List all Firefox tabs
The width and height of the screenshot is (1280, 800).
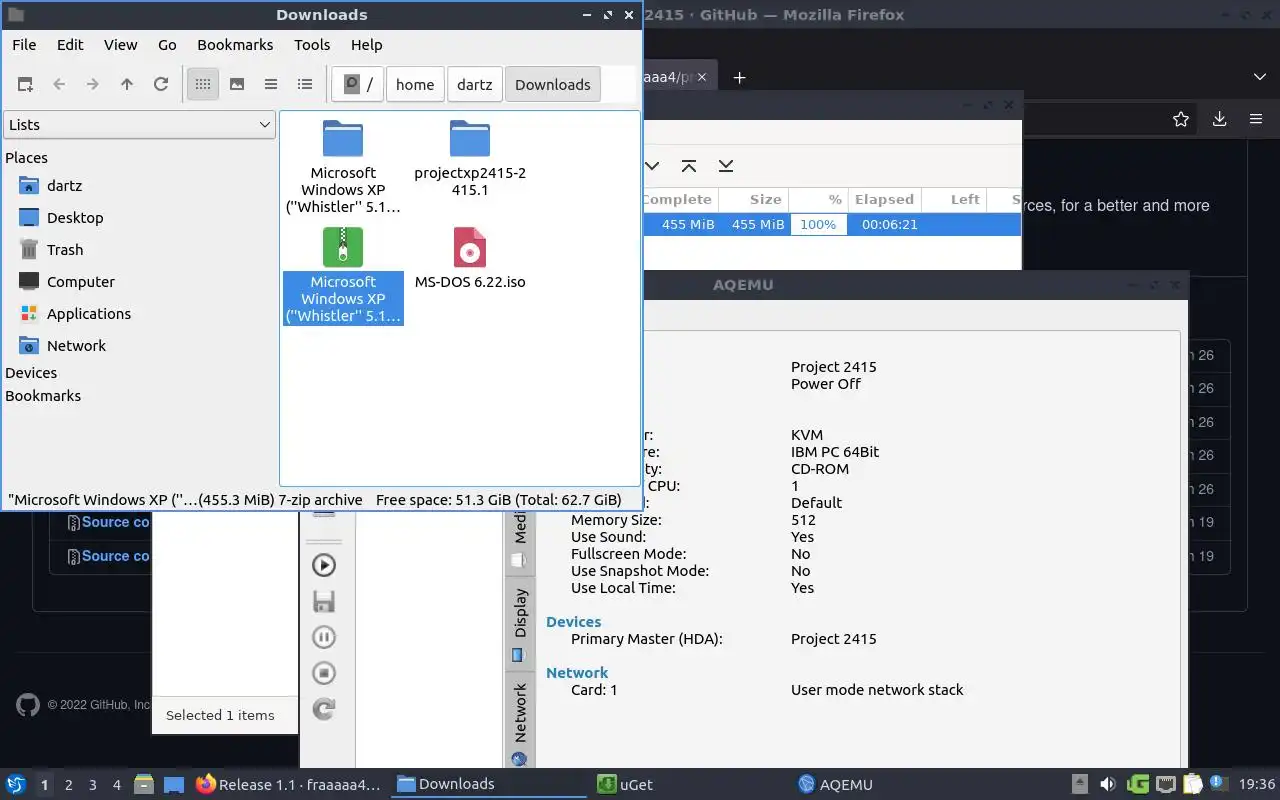1260,78
